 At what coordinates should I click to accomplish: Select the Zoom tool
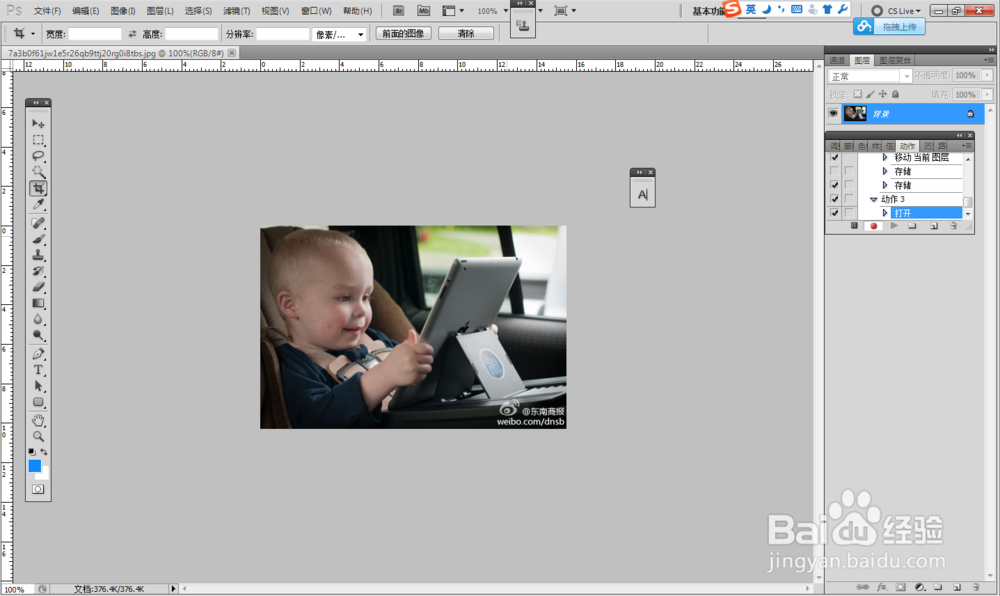pos(38,437)
